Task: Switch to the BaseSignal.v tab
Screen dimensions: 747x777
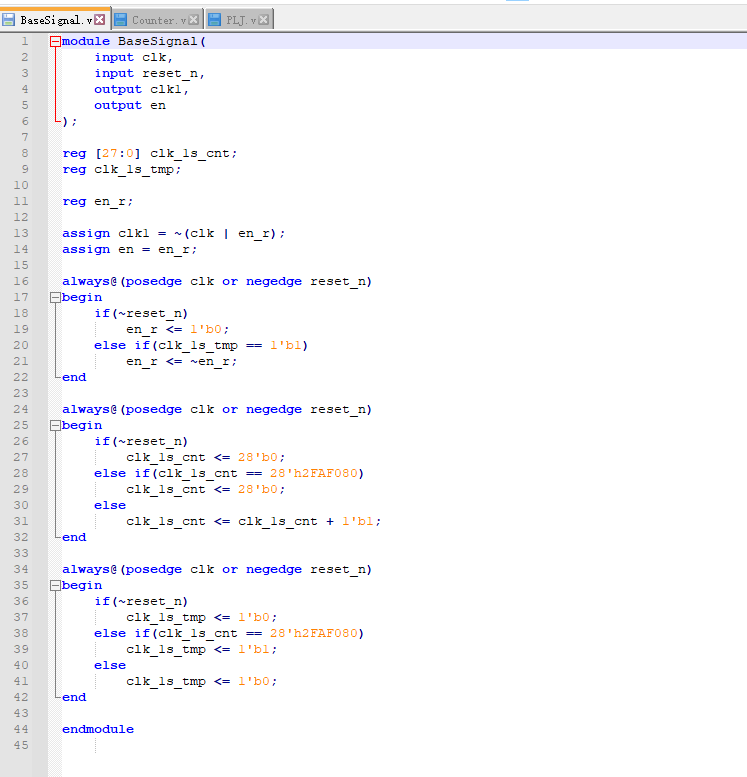Action: (x=55, y=20)
